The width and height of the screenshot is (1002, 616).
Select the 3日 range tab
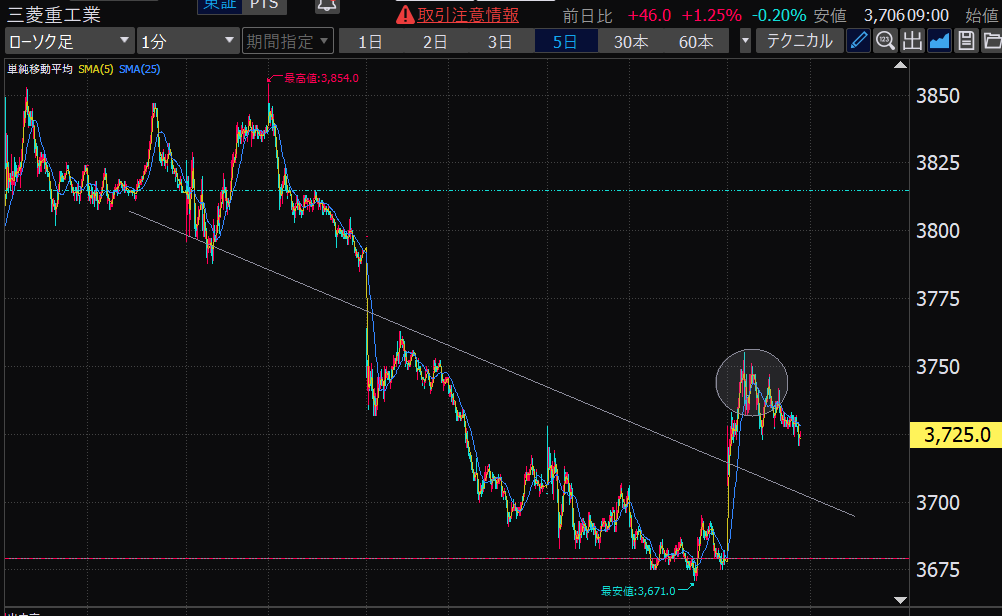coord(500,41)
